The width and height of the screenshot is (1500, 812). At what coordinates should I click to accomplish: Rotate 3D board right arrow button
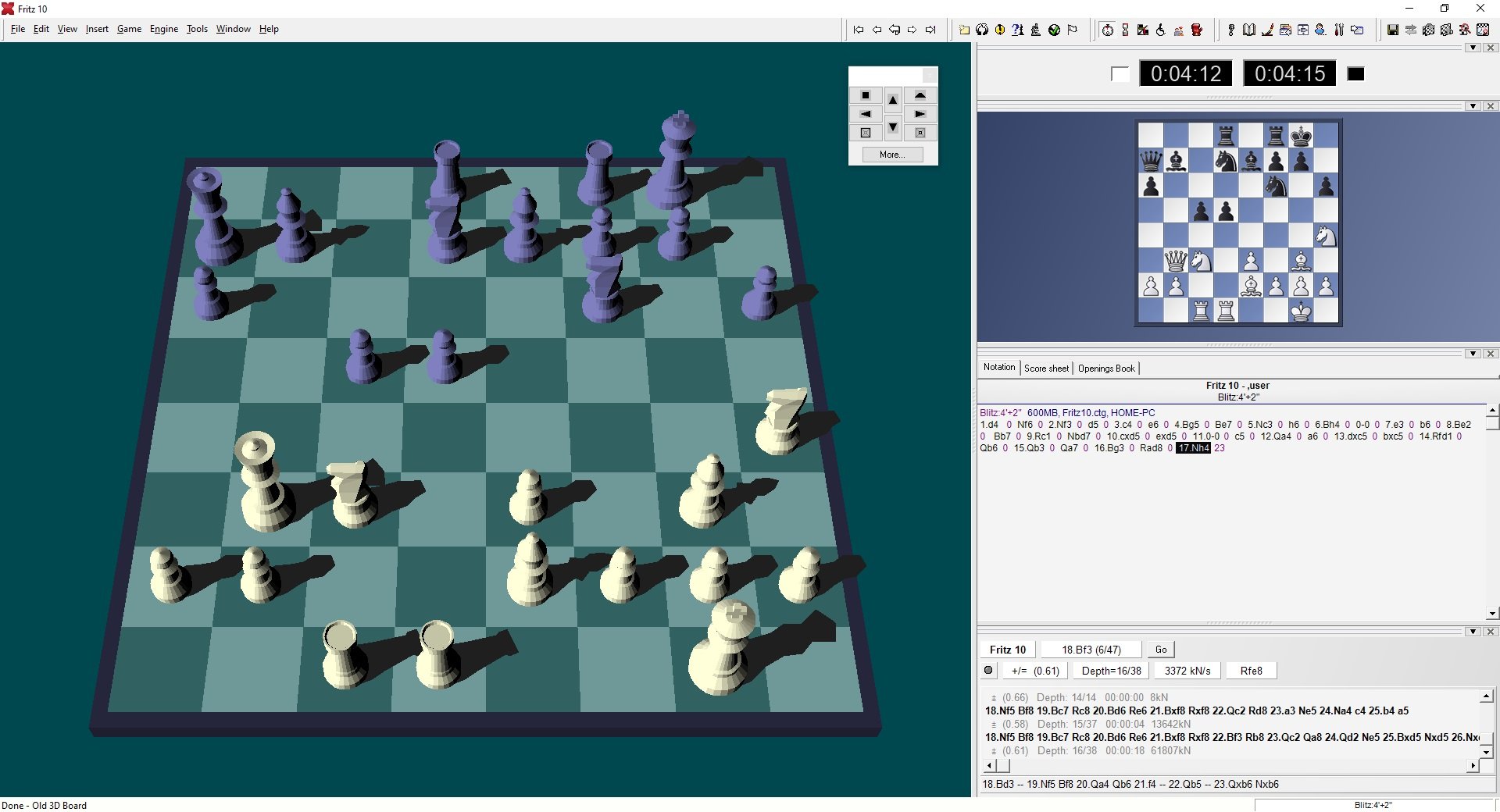pyautogui.click(x=920, y=114)
